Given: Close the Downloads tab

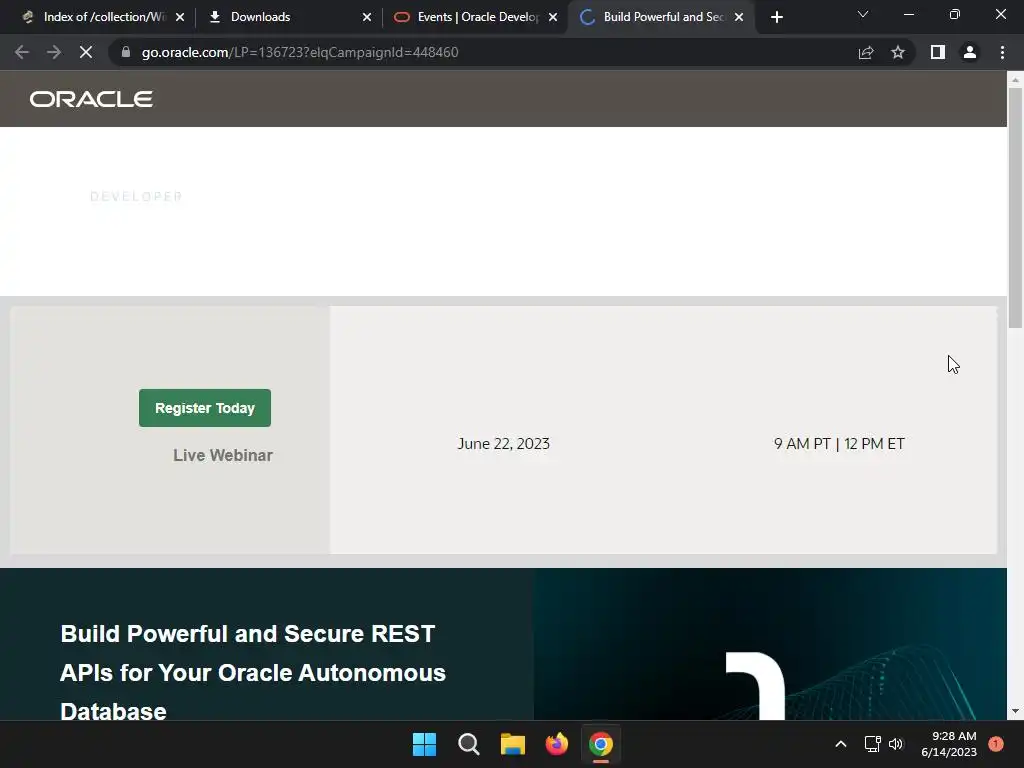Looking at the screenshot, I should [x=367, y=18].
